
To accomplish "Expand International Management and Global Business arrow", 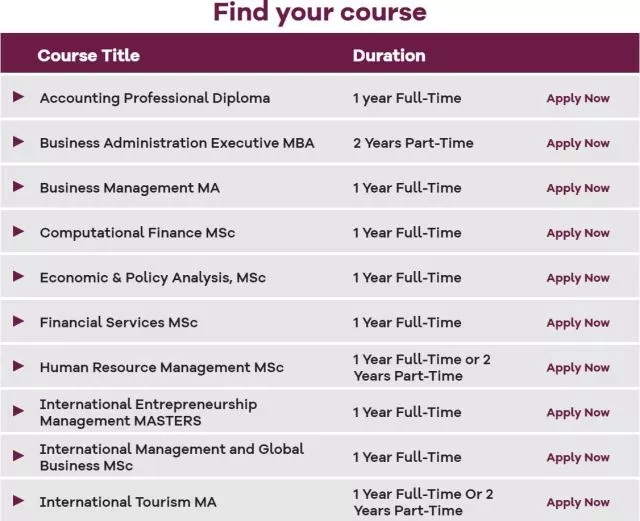I will (18, 457).
